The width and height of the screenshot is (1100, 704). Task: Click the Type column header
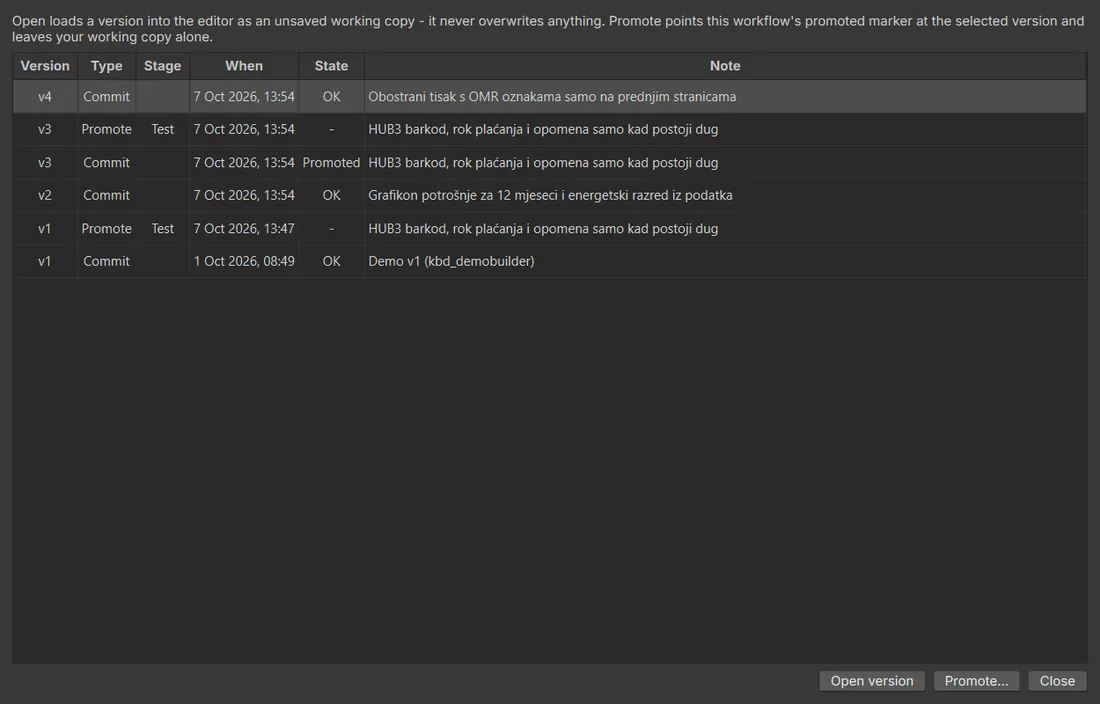(x=107, y=66)
